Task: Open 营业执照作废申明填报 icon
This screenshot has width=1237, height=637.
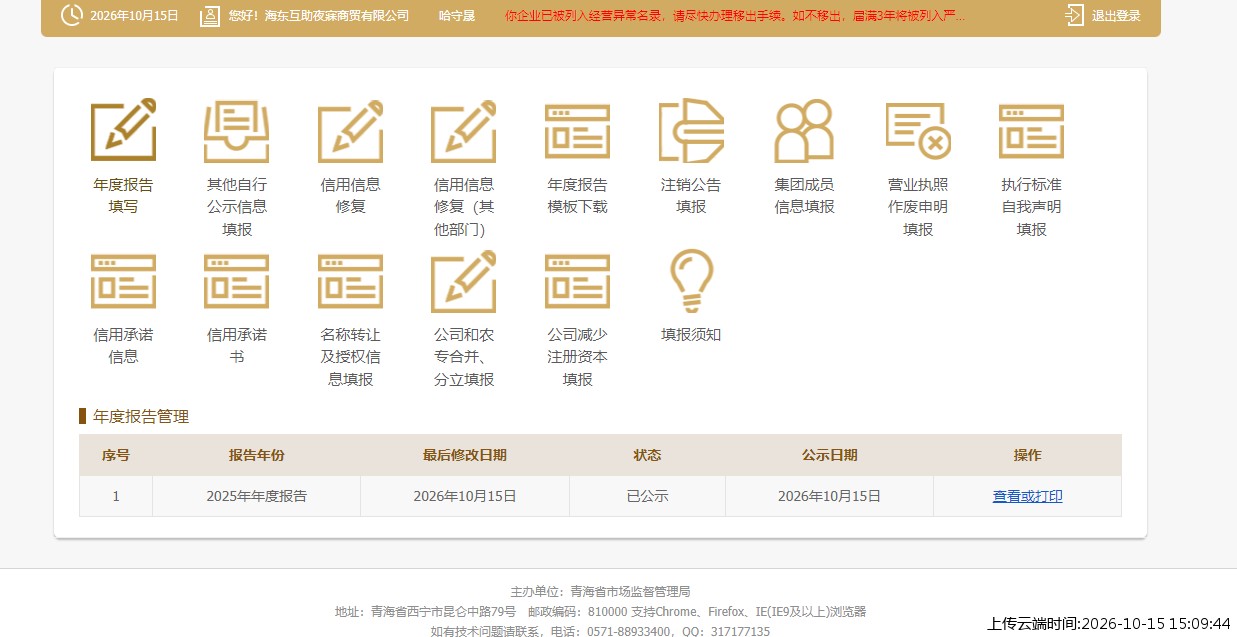Action: coord(918,131)
